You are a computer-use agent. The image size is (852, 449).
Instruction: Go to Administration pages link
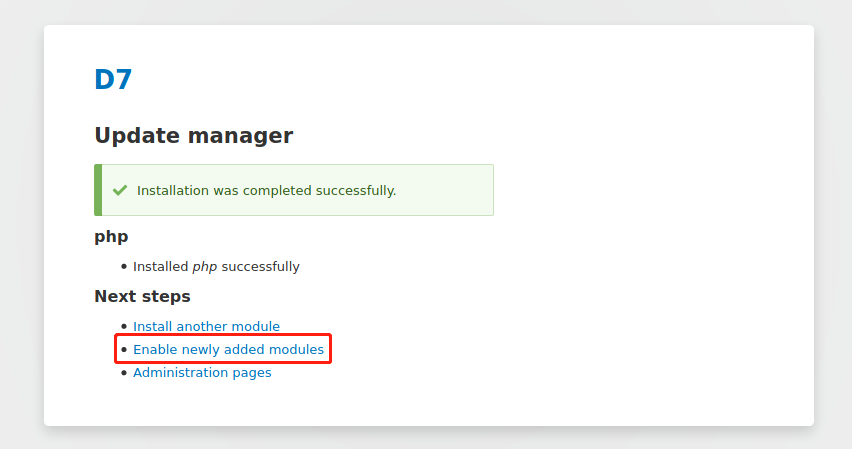202,373
